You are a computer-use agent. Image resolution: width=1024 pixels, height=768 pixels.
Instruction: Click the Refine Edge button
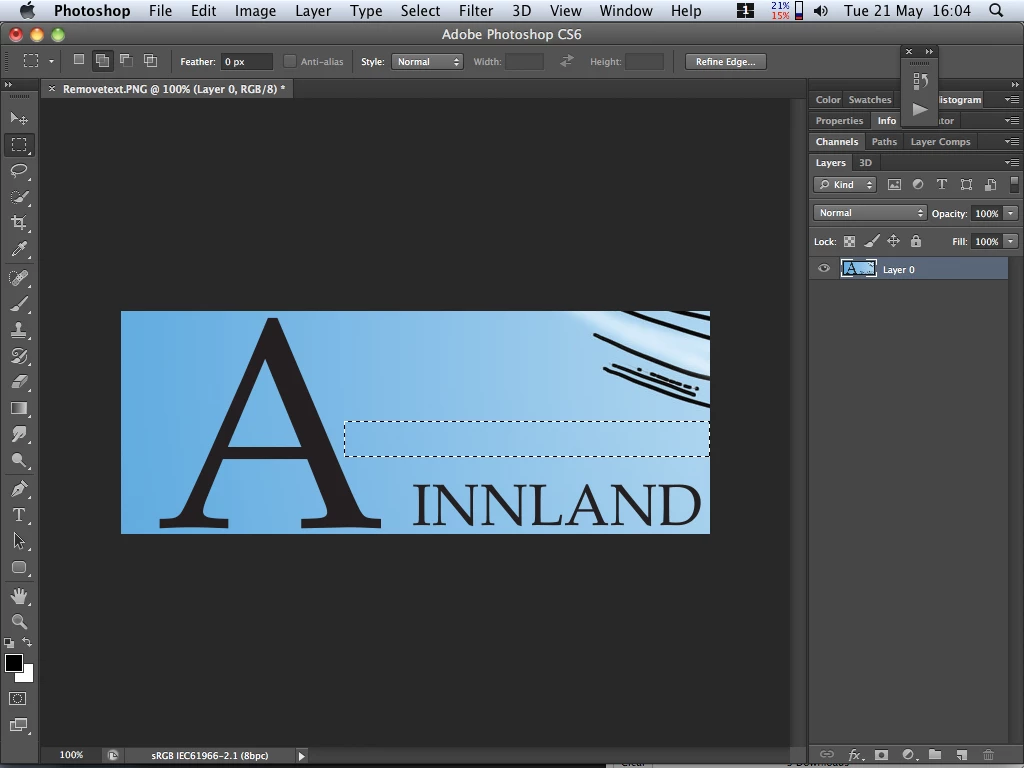tap(726, 61)
